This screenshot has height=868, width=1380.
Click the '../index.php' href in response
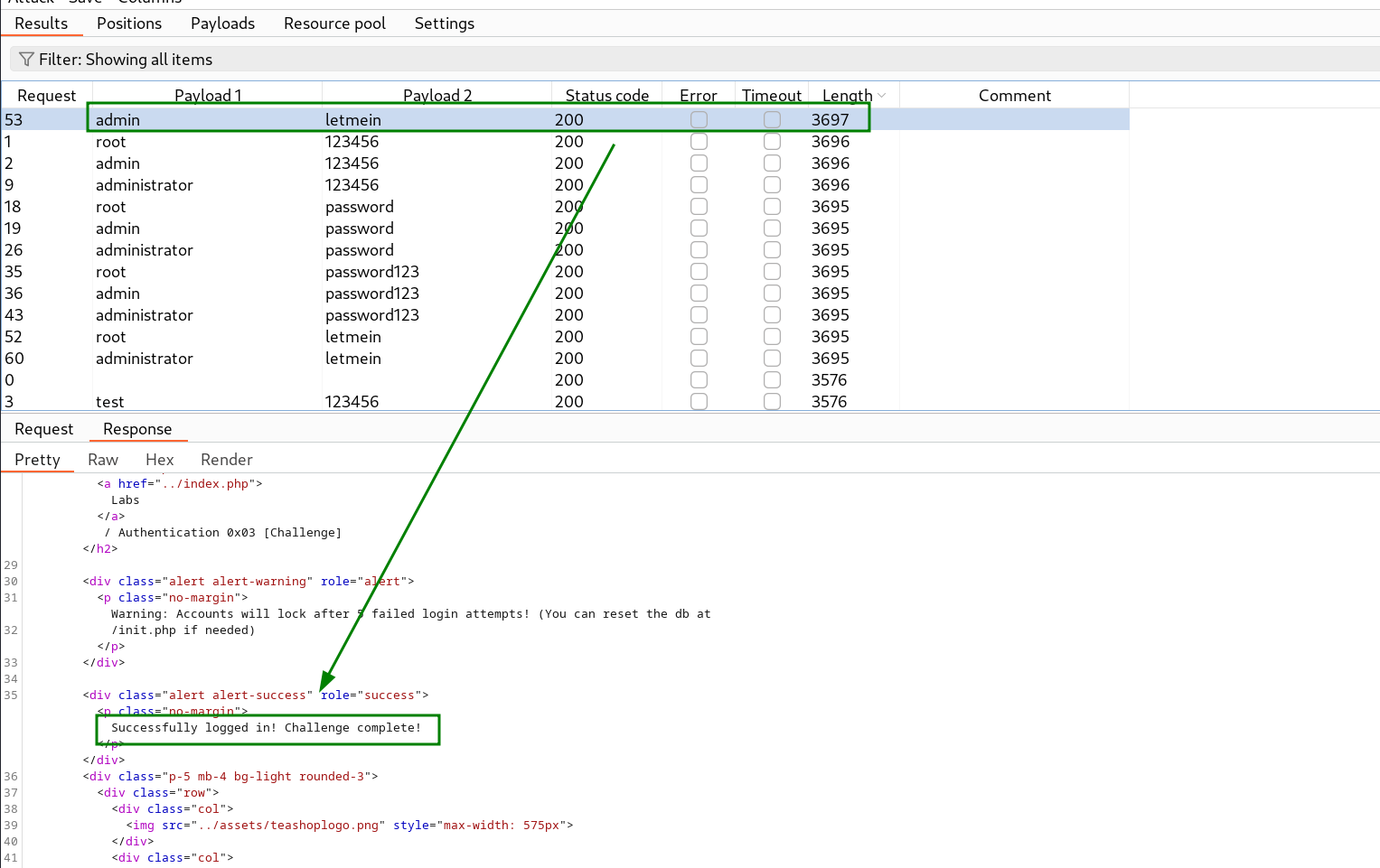pyautogui.click(x=204, y=484)
